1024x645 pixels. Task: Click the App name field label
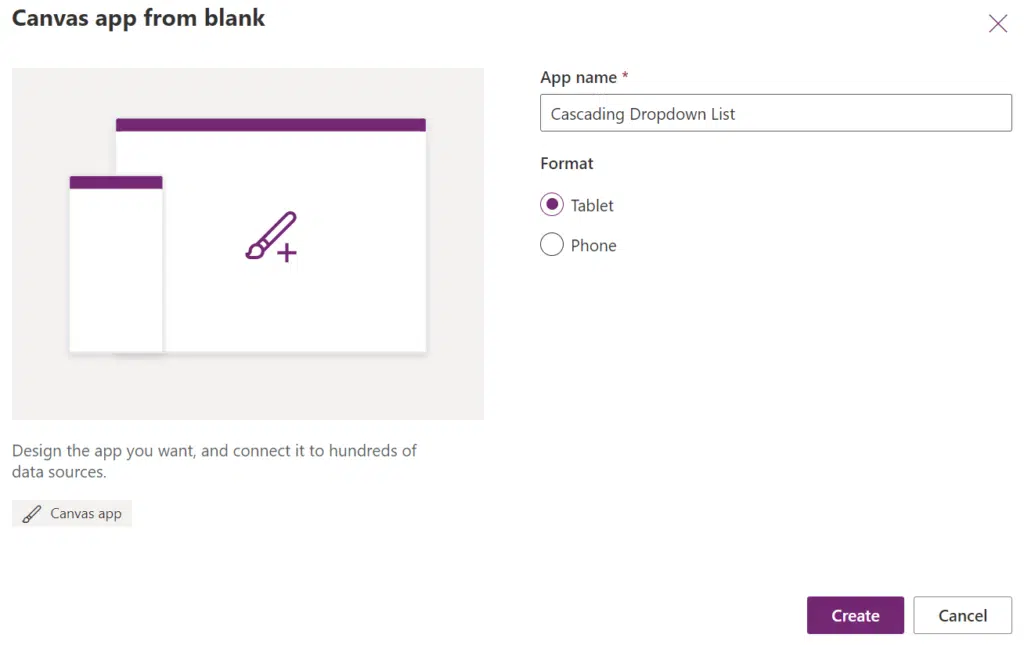578,78
